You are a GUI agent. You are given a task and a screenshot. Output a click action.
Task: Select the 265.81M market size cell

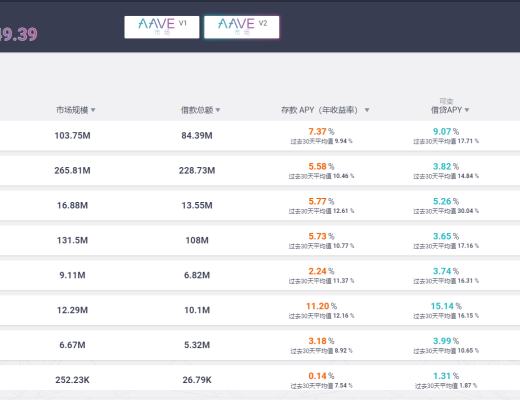click(72, 171)
